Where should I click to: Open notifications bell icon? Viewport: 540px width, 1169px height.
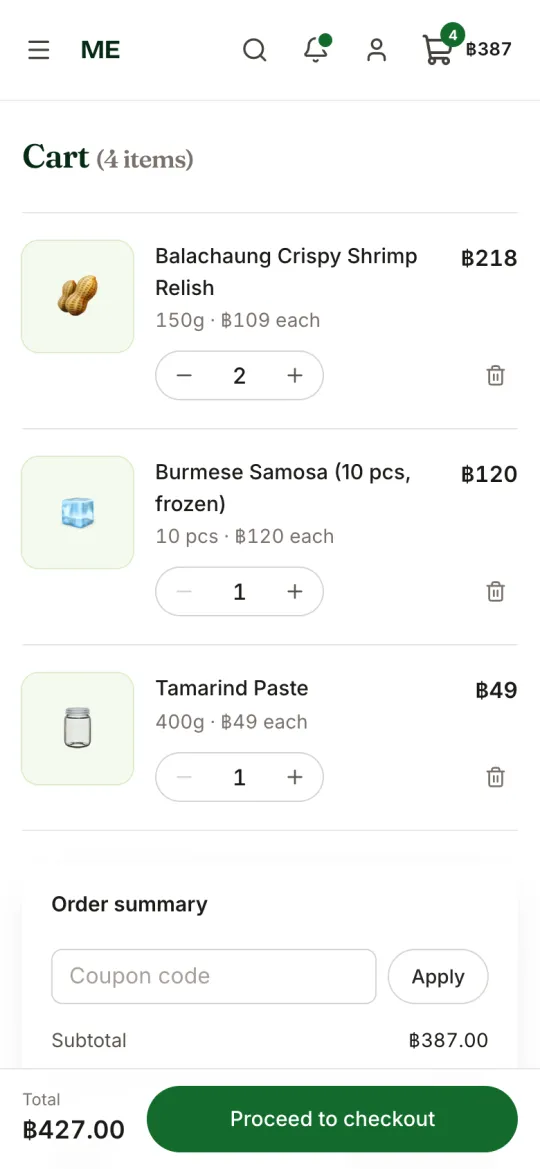(x=316, y=50)
